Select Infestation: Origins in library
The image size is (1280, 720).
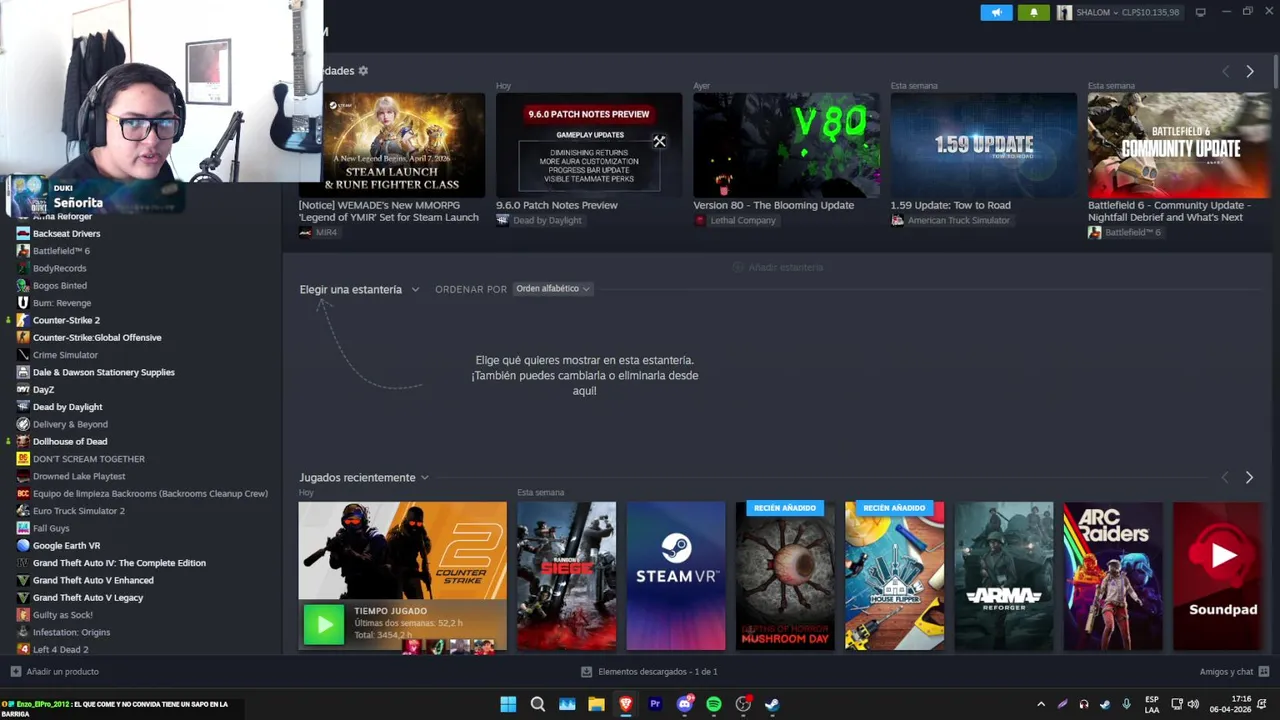[x=71, y=632]
